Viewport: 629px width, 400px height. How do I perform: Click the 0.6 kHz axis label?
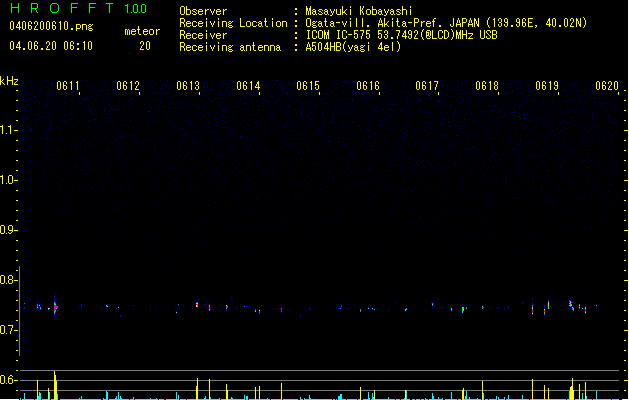[x=8, y=380]
